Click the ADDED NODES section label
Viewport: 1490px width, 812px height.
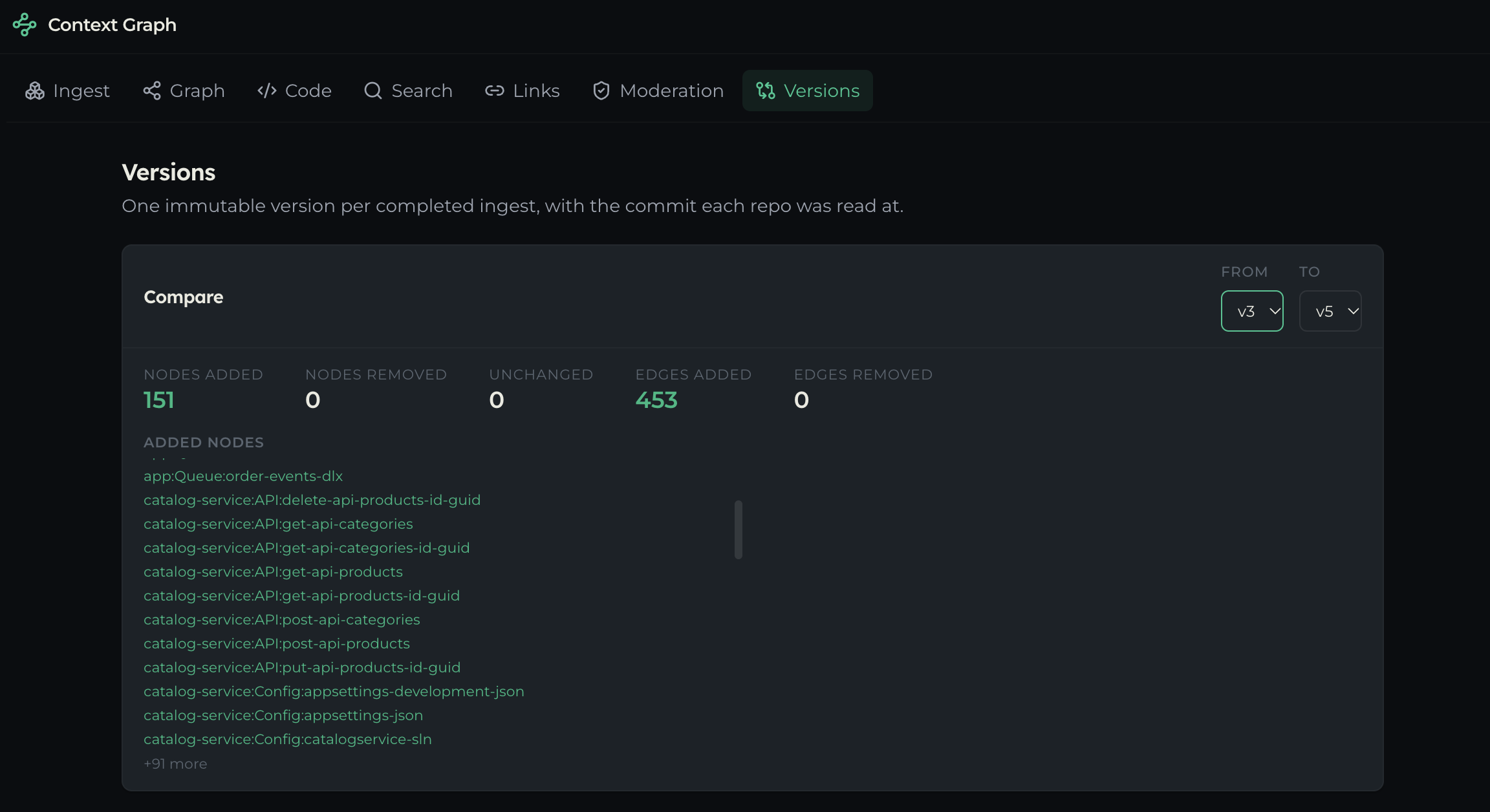click(204, 442)
